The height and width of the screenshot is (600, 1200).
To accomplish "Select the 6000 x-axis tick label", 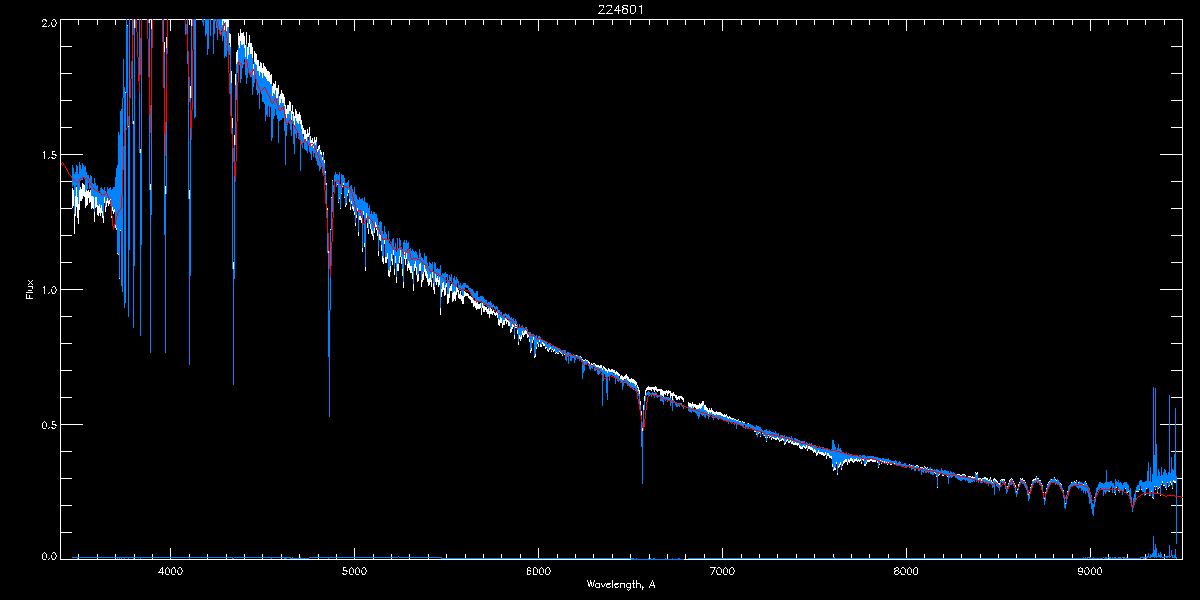I will pos(538,570).
